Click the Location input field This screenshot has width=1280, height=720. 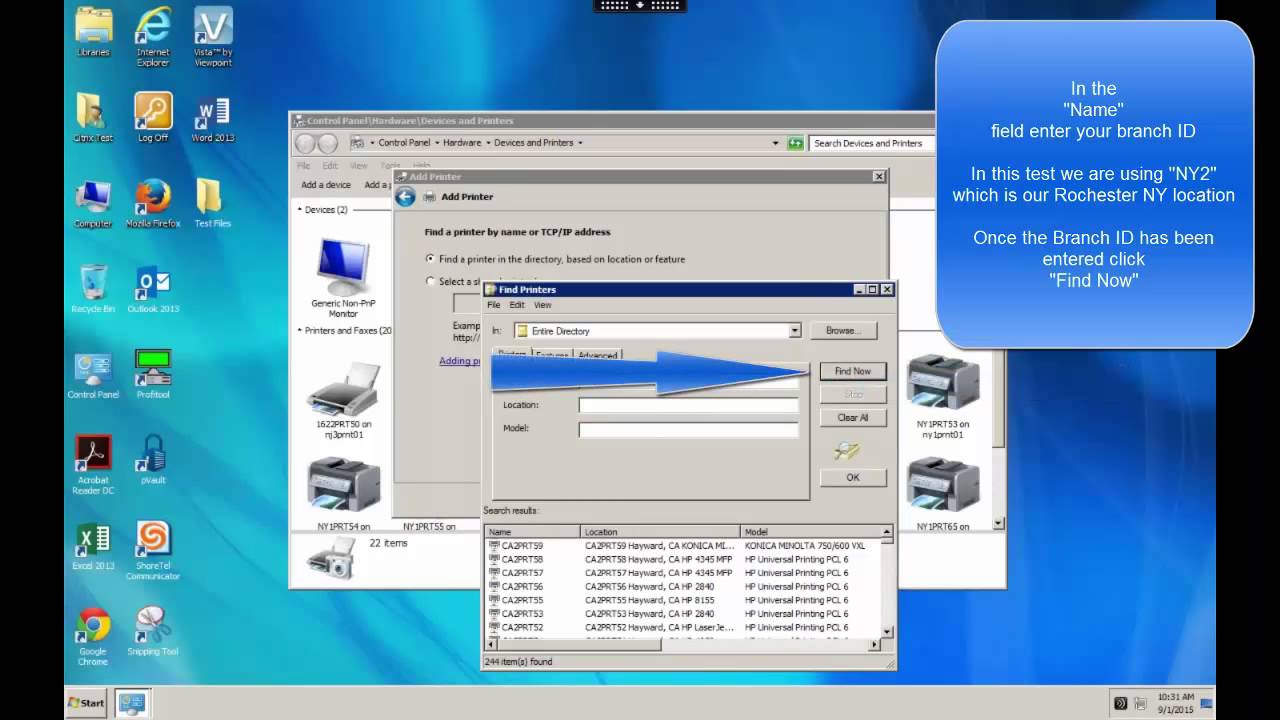pos(689,405)
